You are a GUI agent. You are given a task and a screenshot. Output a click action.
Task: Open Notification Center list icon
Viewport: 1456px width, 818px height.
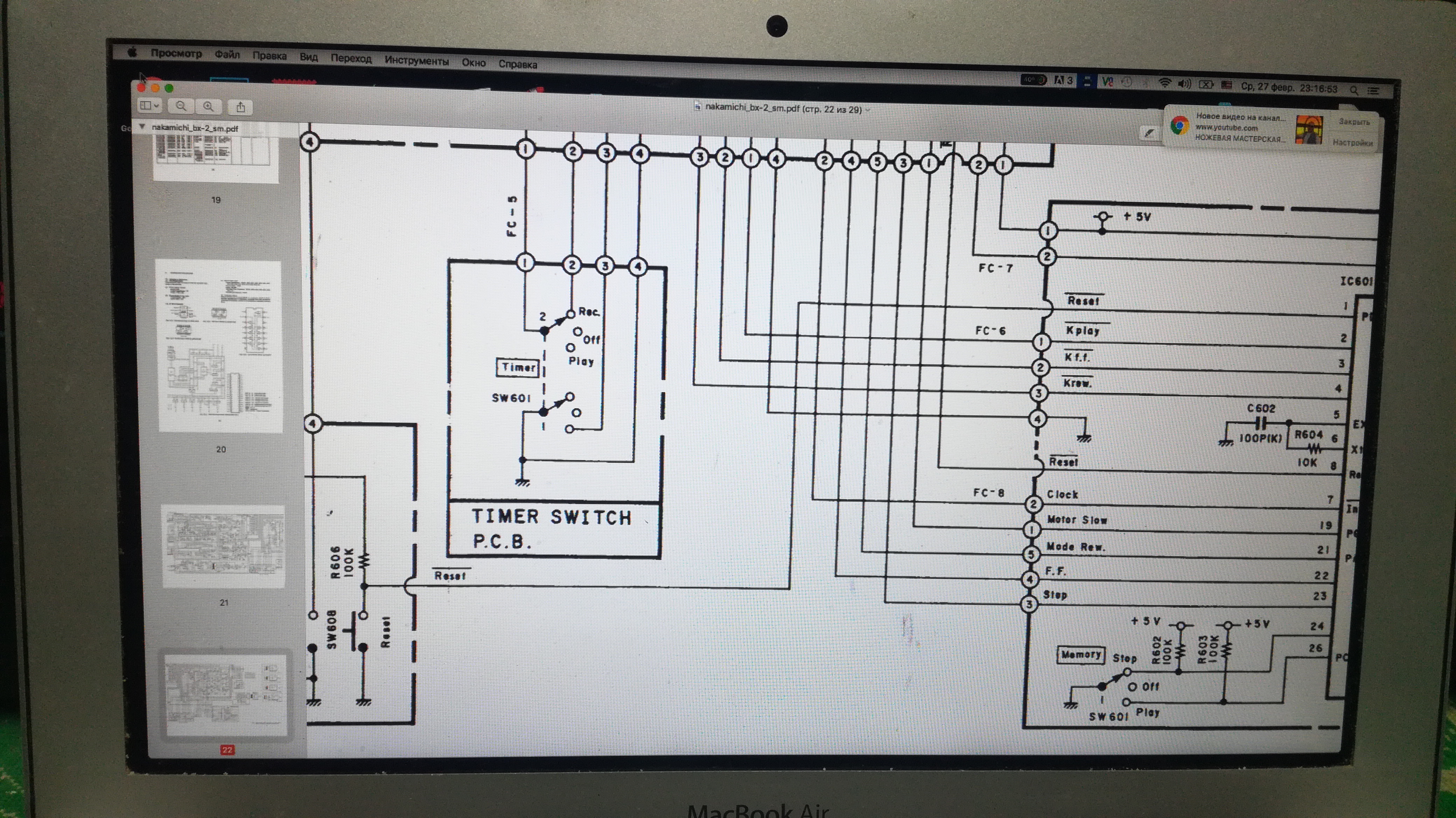(x=1373, y=90)
